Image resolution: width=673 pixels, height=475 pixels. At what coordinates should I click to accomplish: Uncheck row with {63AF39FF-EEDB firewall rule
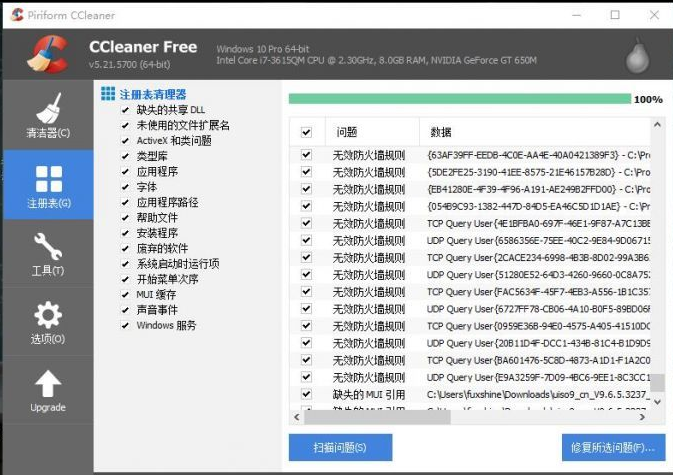pyautogui.click(x=306, y=154)
